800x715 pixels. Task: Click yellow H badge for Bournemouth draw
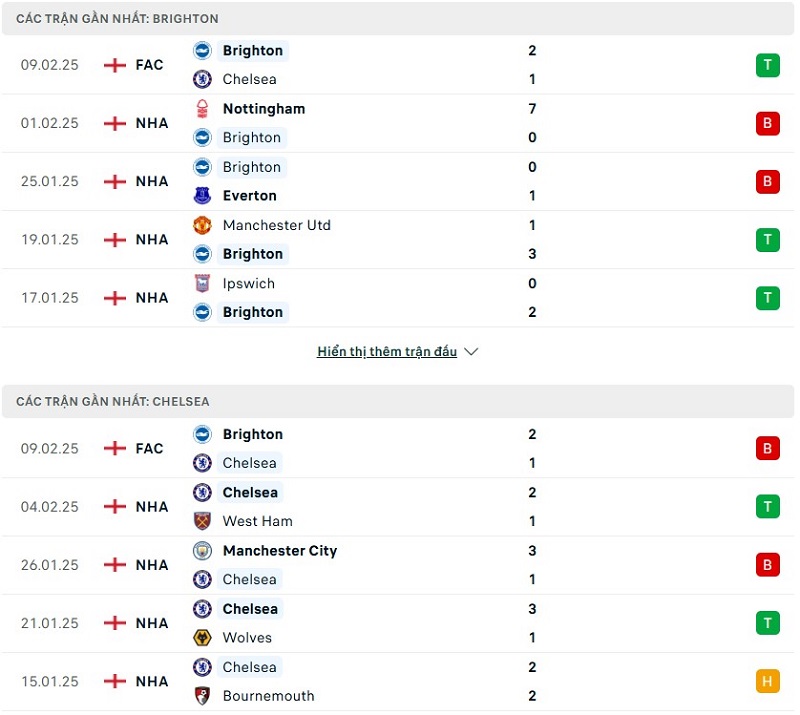tap(767, 681)
